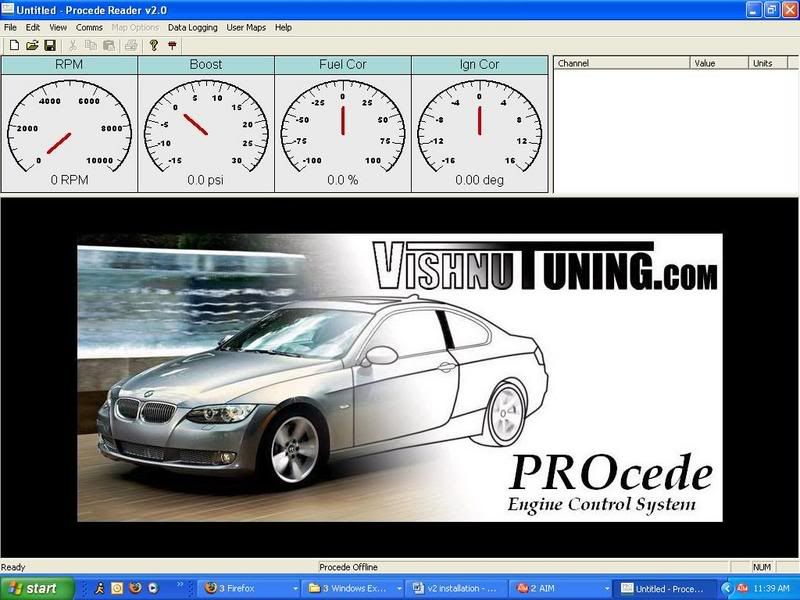Viewport: 800px width, 600px height.
Task: Sort by the Units column header
Action: pyautogui.click(x=768, y=63)
